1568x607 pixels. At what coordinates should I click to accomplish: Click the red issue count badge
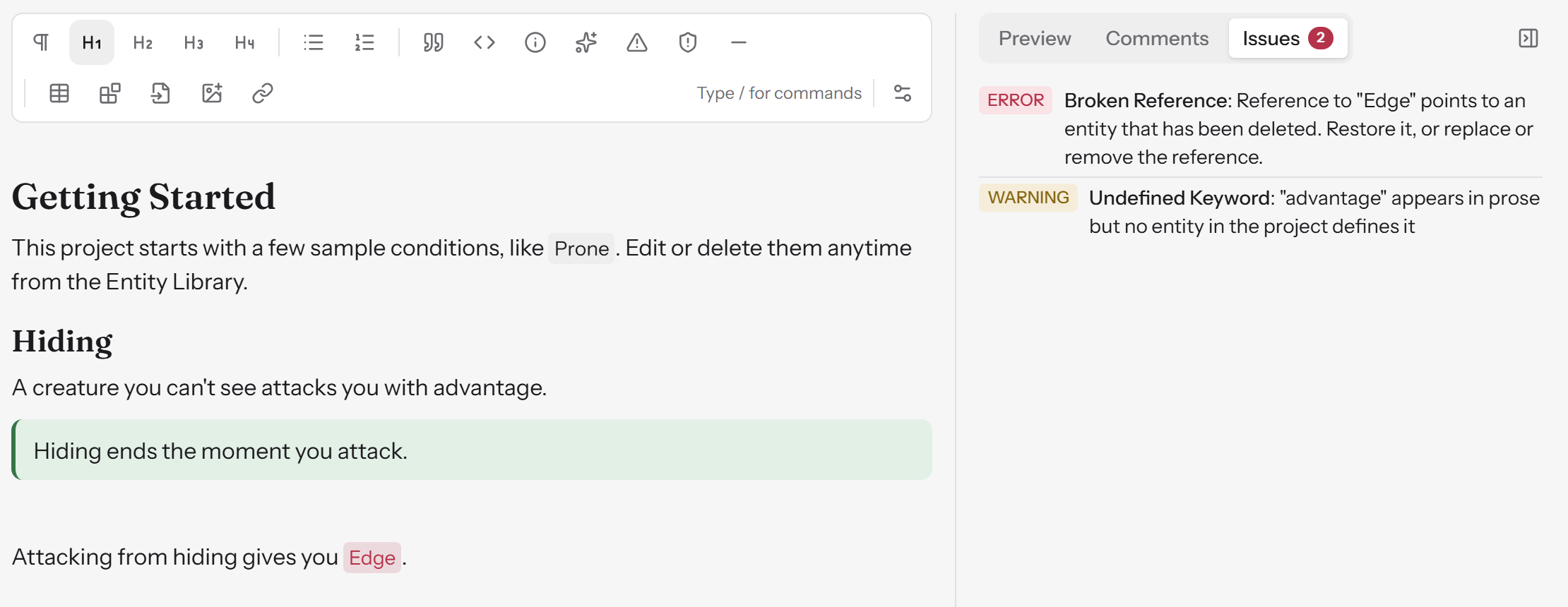(1320, 38)
